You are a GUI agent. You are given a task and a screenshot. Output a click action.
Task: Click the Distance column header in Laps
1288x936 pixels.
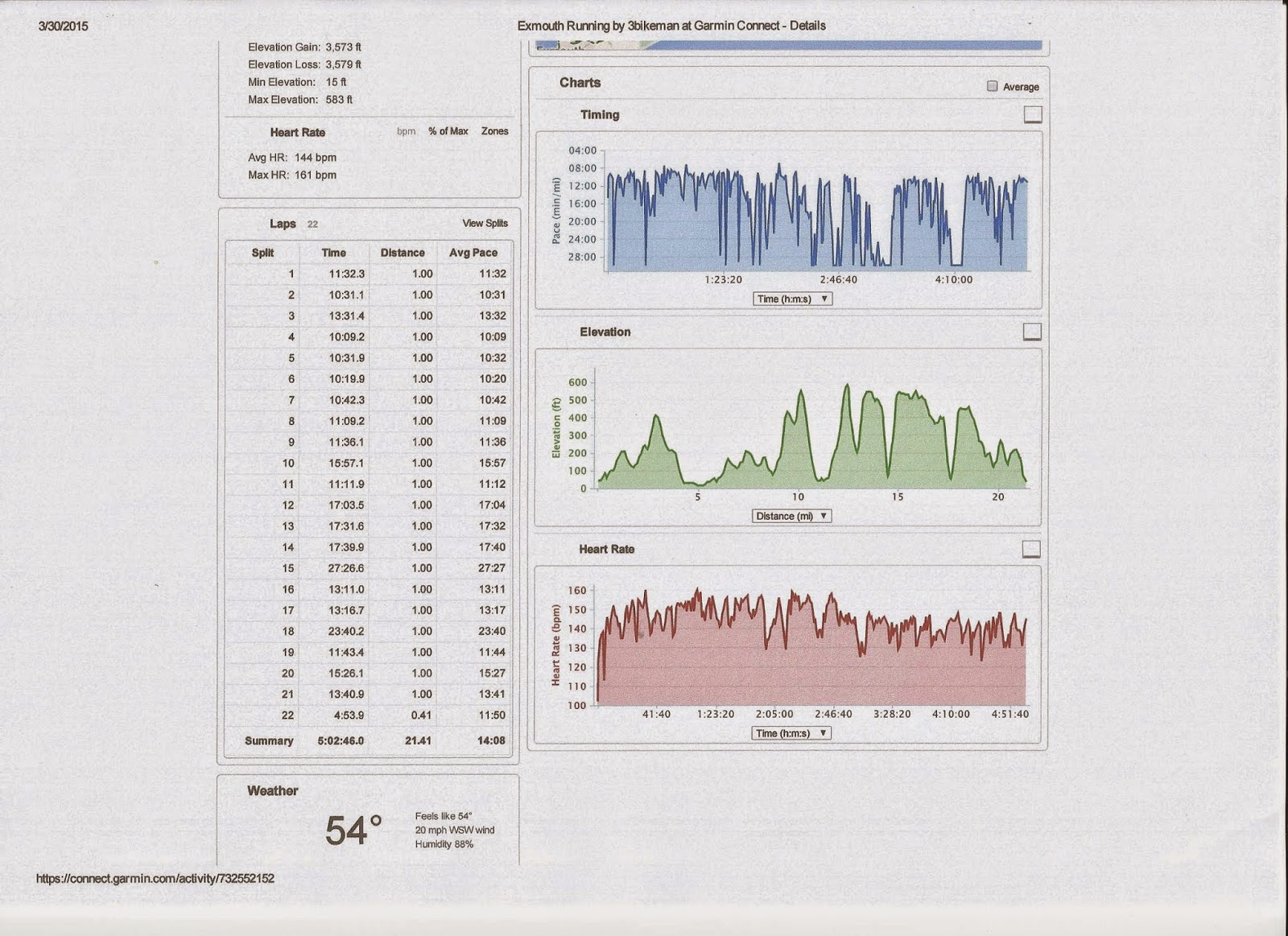coord(402,253)
